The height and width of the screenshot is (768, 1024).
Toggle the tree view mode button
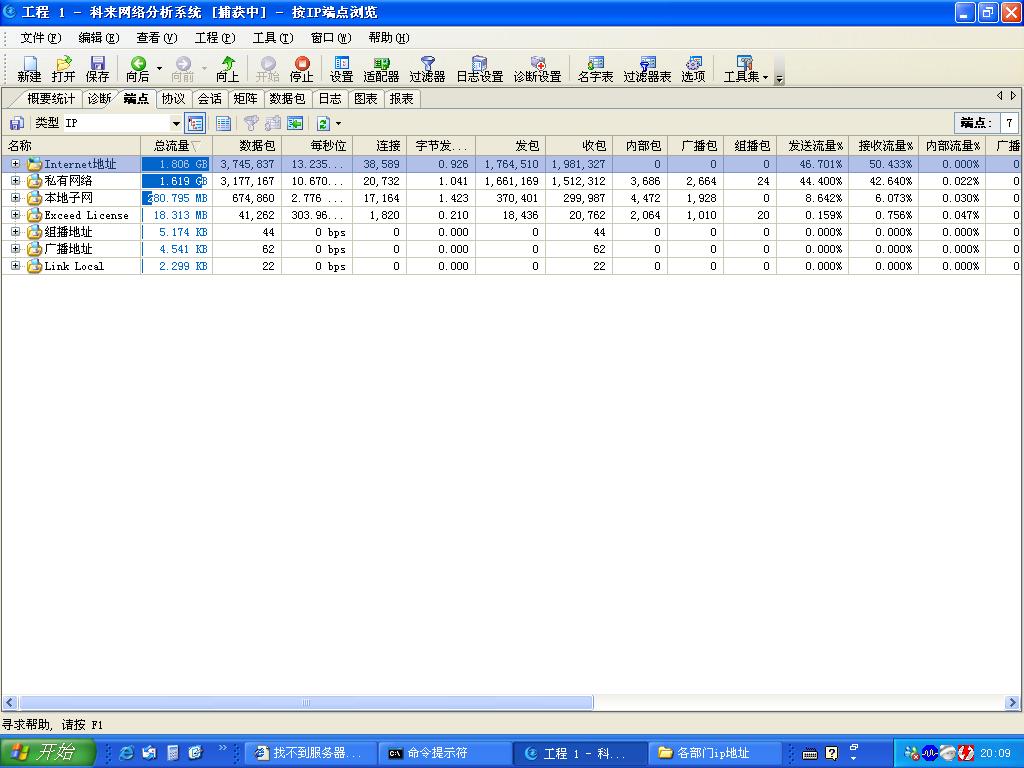[196, 123]
